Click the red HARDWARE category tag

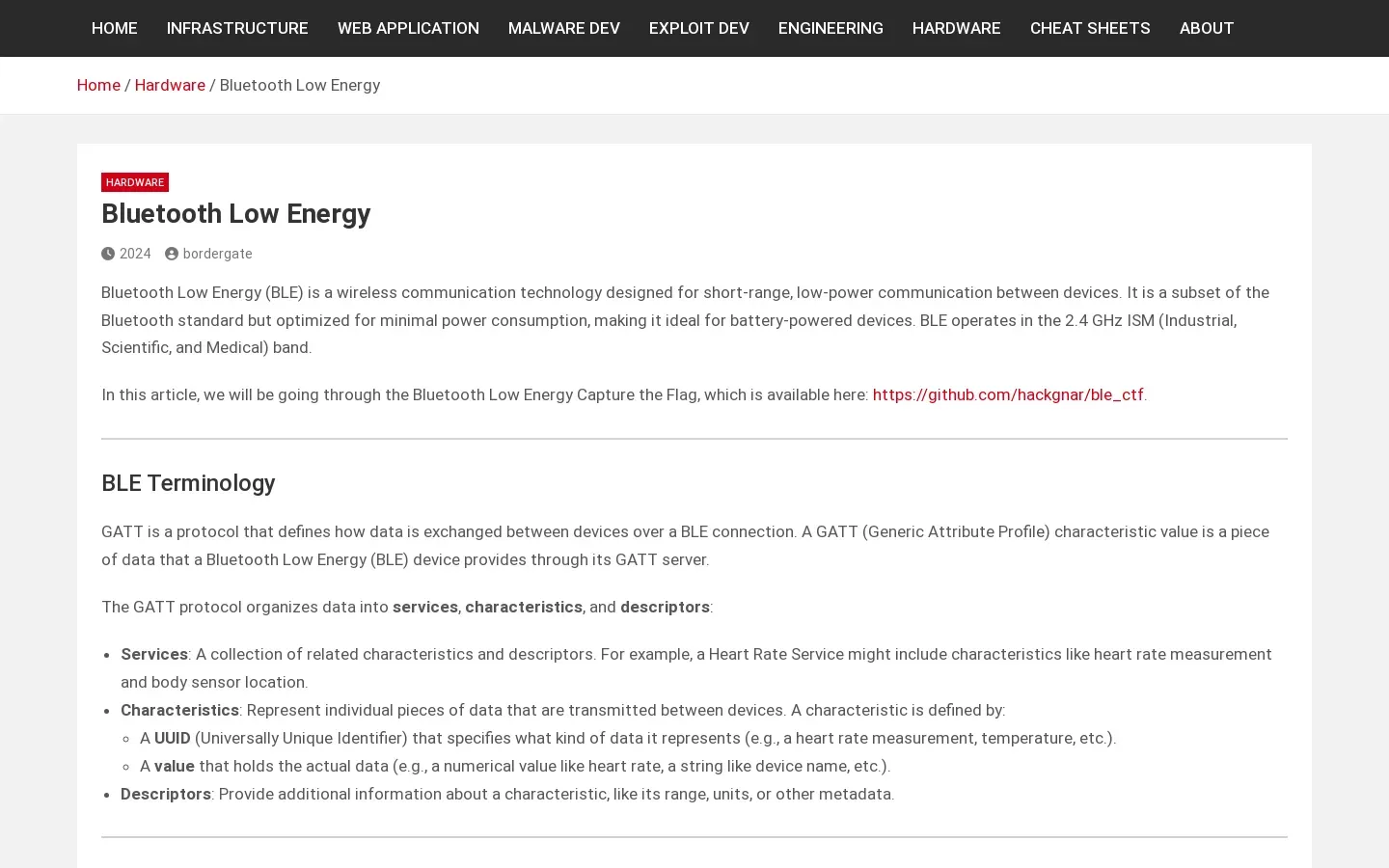(135, 182)
